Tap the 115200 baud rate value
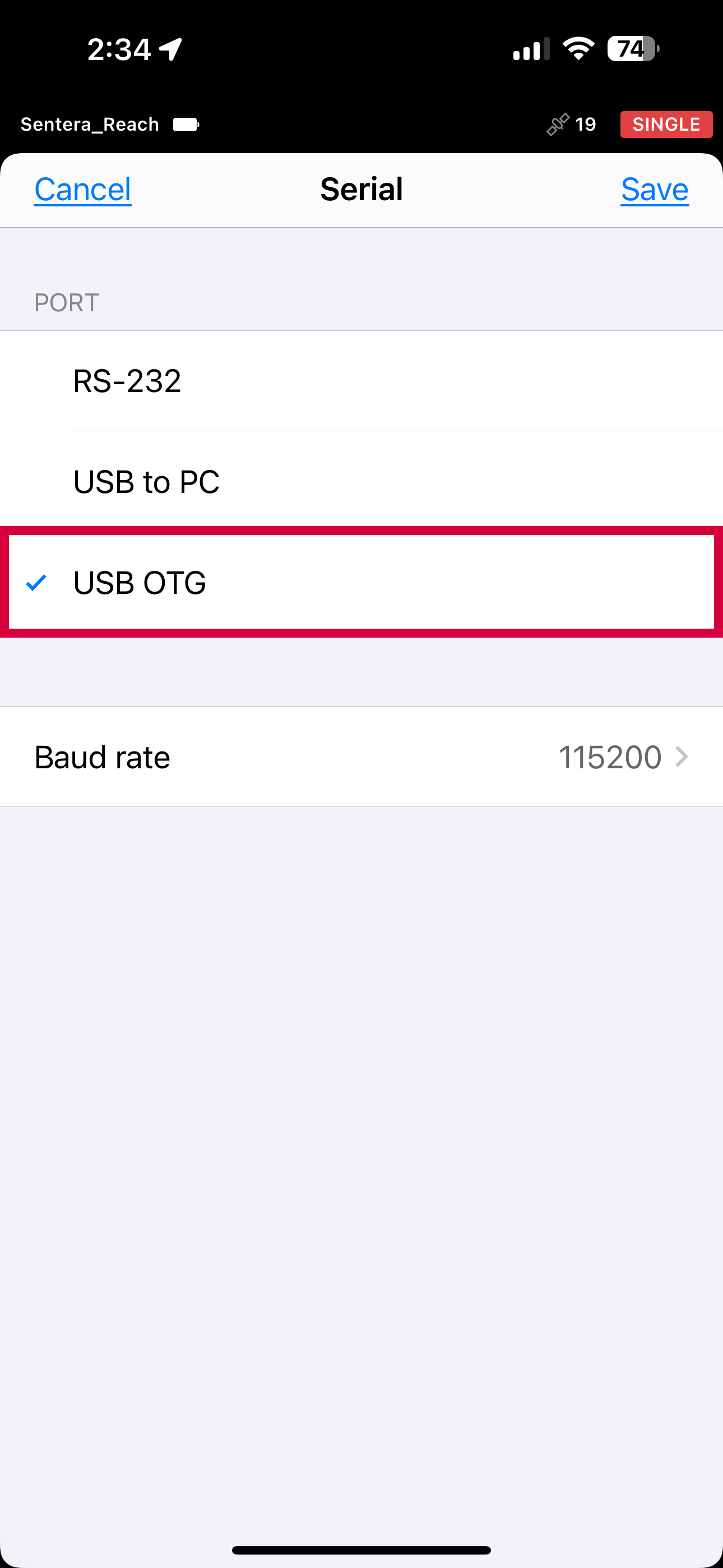723x1568 pixels. point(610,757)
